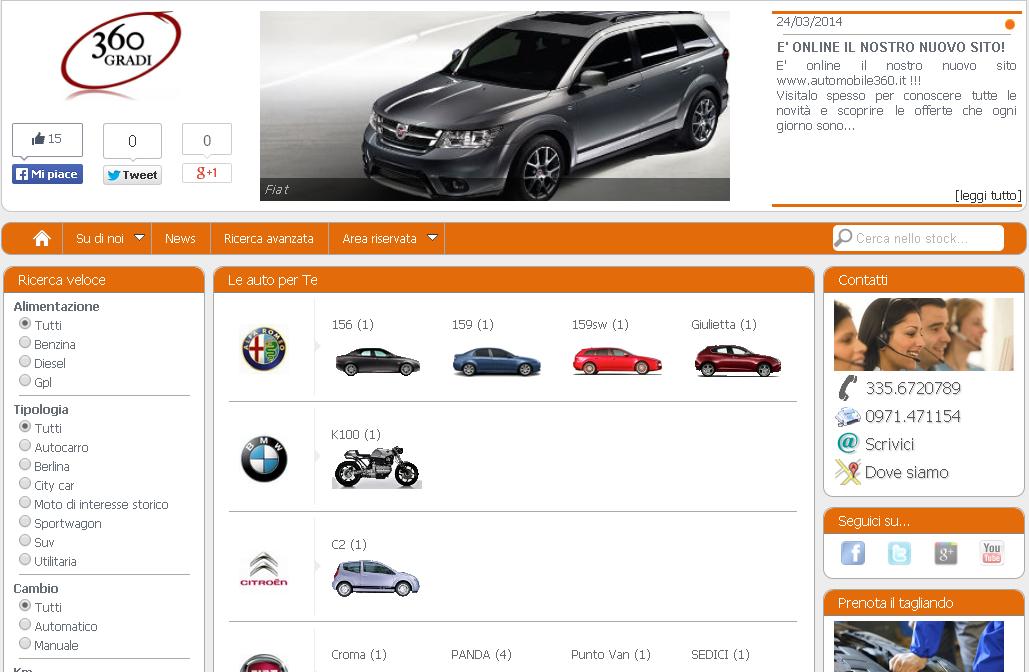Viewport: 1029px width, 672px height.
Task: Select Moto di interesse storico option
Action: [25, 502]
